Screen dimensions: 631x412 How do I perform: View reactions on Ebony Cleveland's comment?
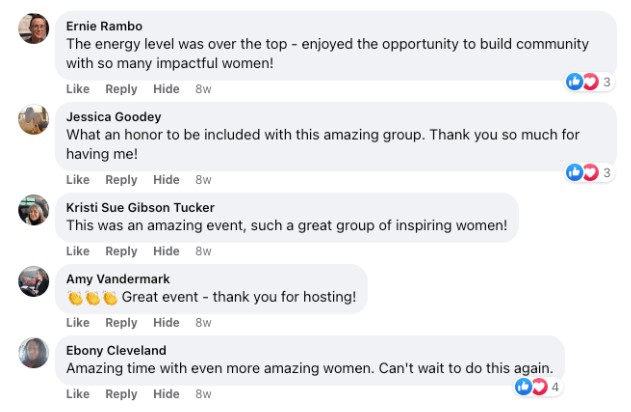coord(538,387)
